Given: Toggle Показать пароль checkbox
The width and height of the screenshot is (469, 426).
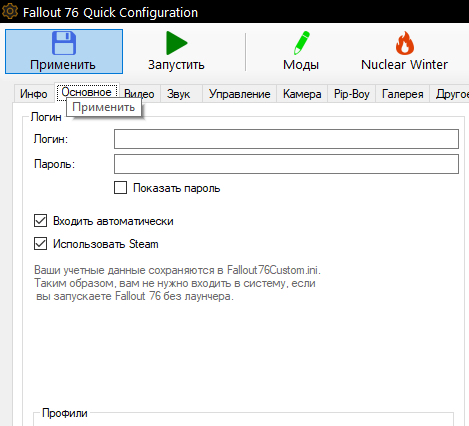Looking at the screenshot, I should (x=120, y=187).
